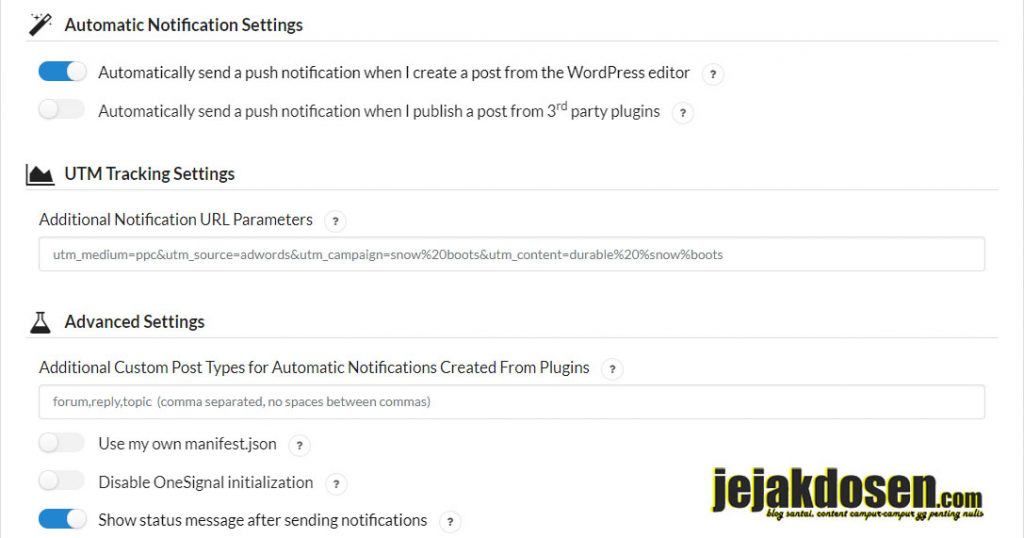Turn on Disable OneSignal initialization switch
Screen dimensions: 1024x538
[62, 481]
